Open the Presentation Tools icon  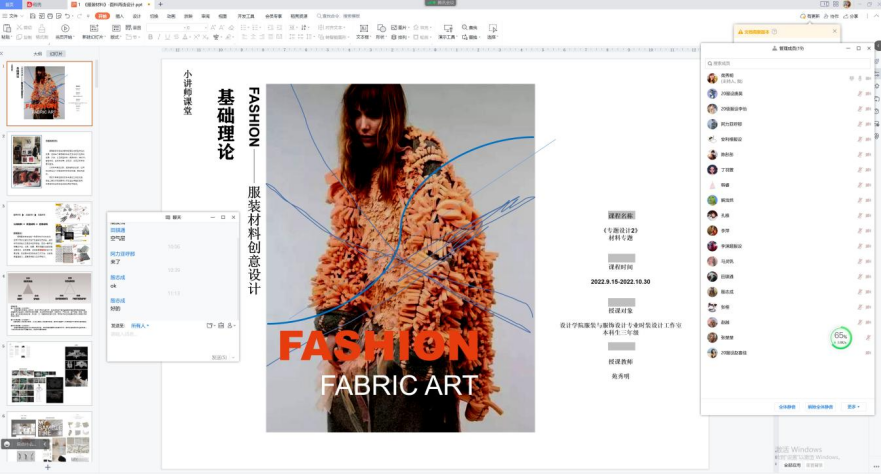(x=448, y=28)
